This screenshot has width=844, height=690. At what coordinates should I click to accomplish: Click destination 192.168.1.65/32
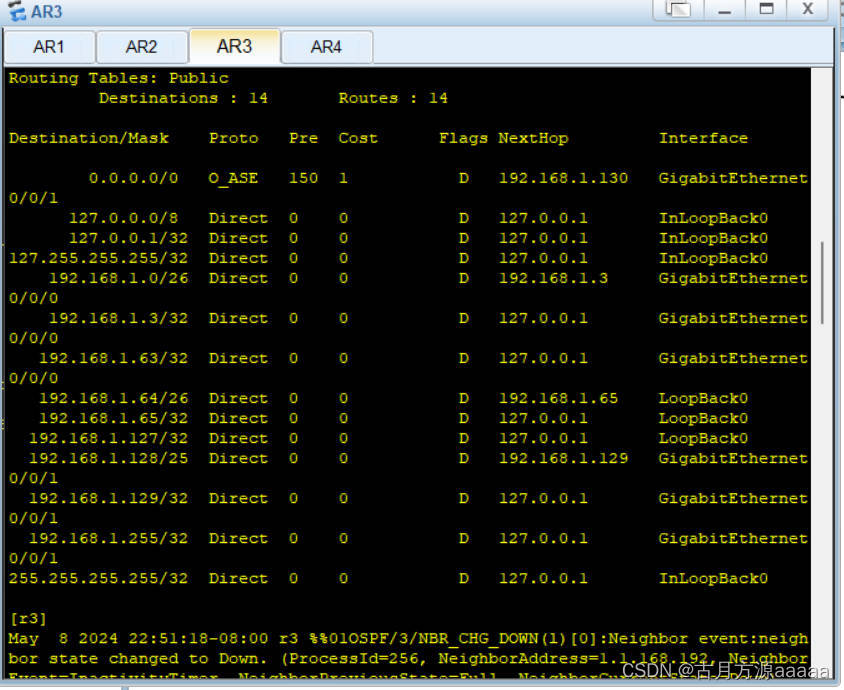pos(114,418)
